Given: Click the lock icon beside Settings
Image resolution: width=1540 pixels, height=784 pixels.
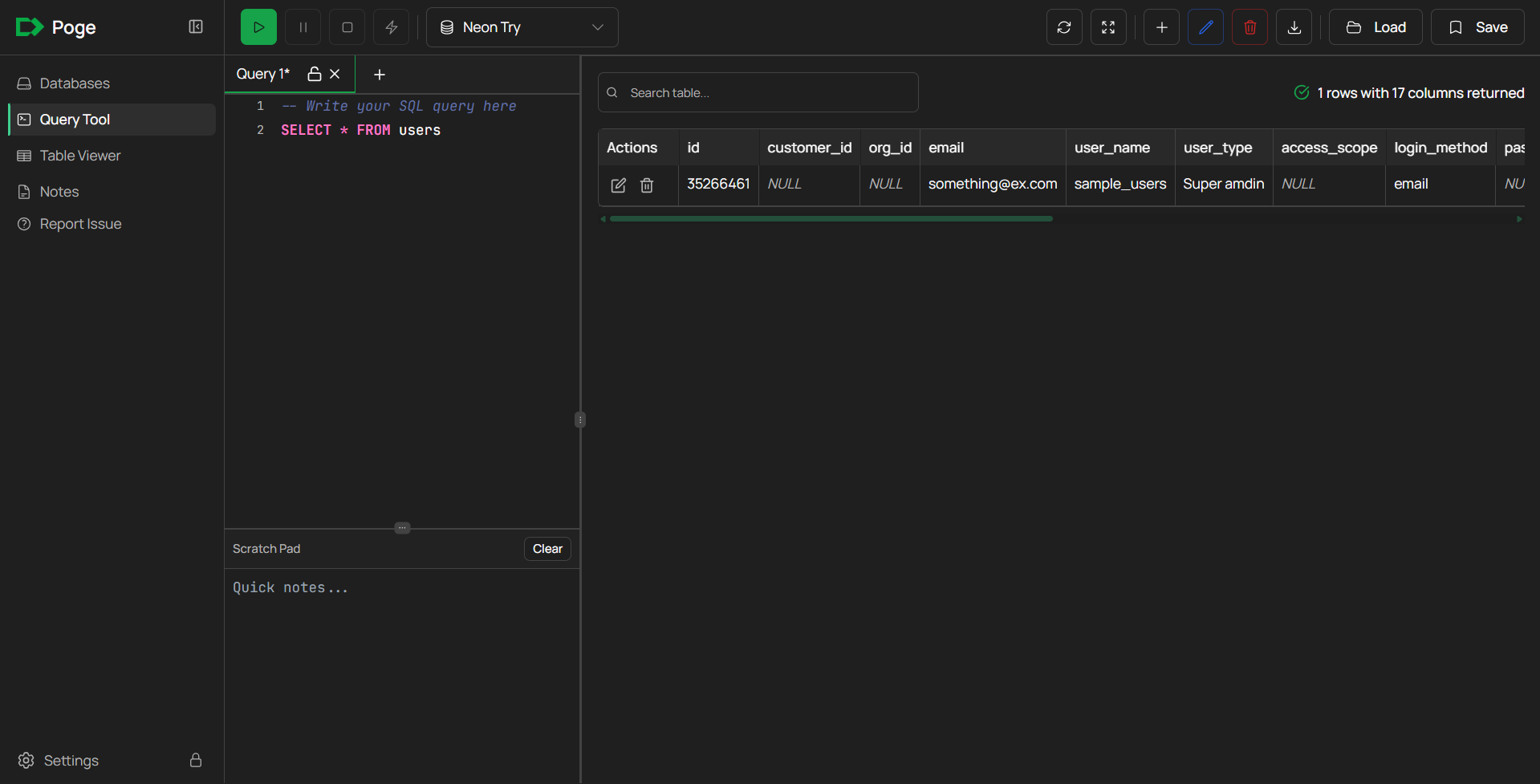Looking at the screenshot, I should [195, 760].
